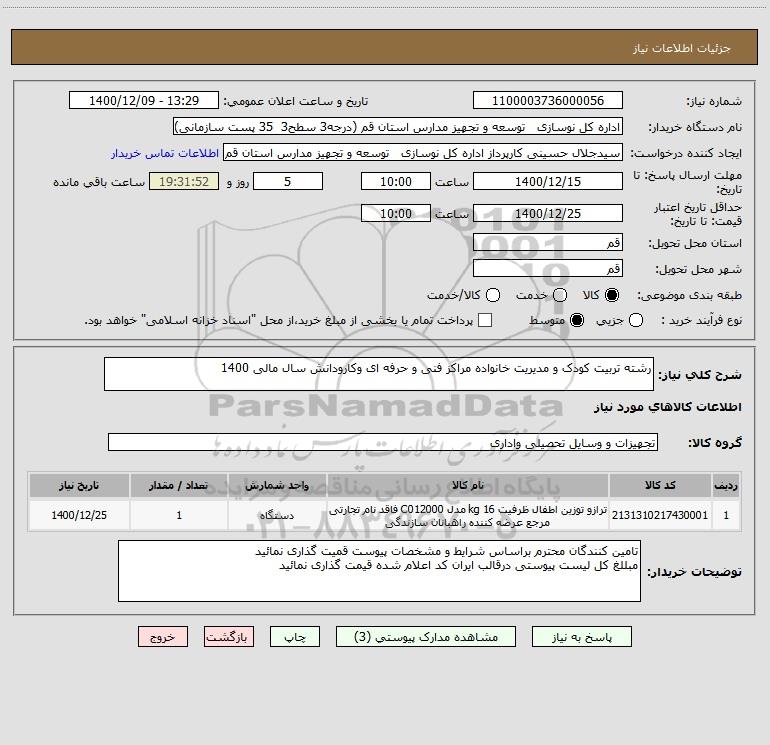Click the buyer organization name field

(398, 127)
